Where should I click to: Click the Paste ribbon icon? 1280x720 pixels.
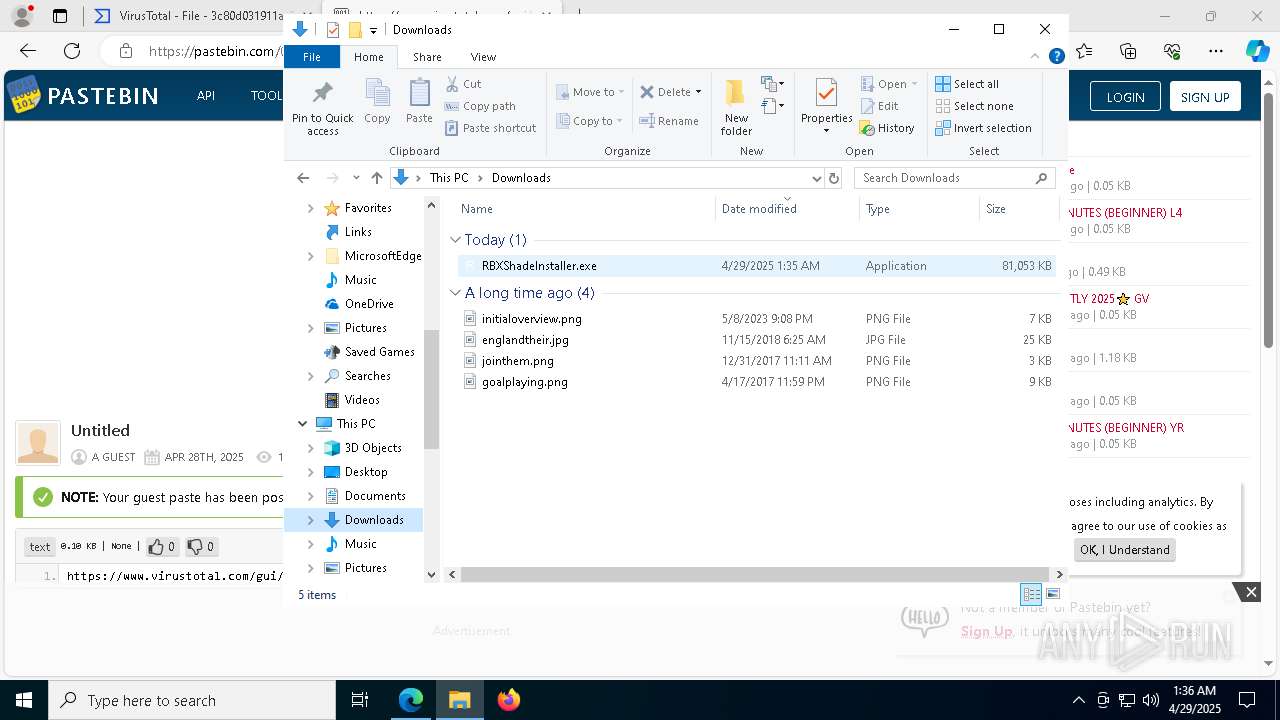pyautogui.click(x=419, y=101)
